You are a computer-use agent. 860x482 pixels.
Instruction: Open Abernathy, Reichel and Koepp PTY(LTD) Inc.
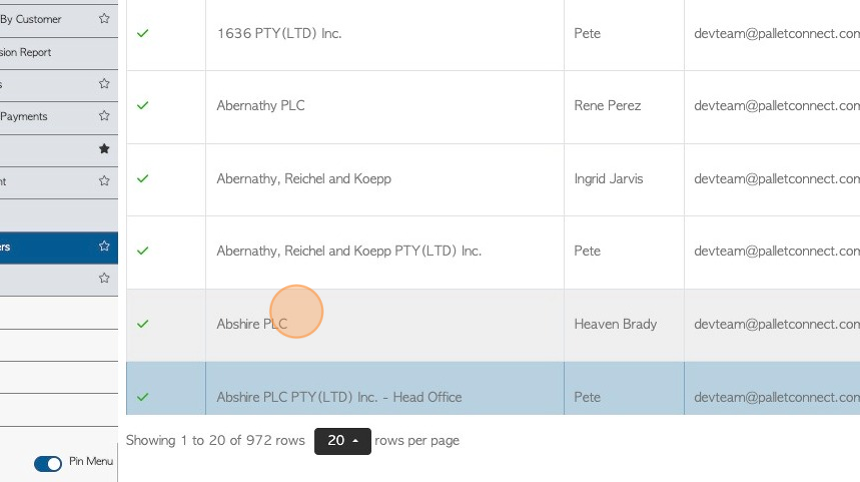[349, 251]
